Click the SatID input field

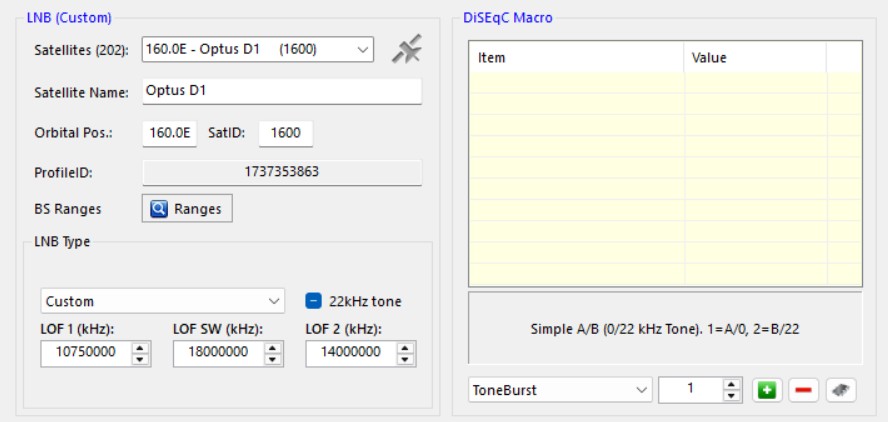[x=286, y=132]
